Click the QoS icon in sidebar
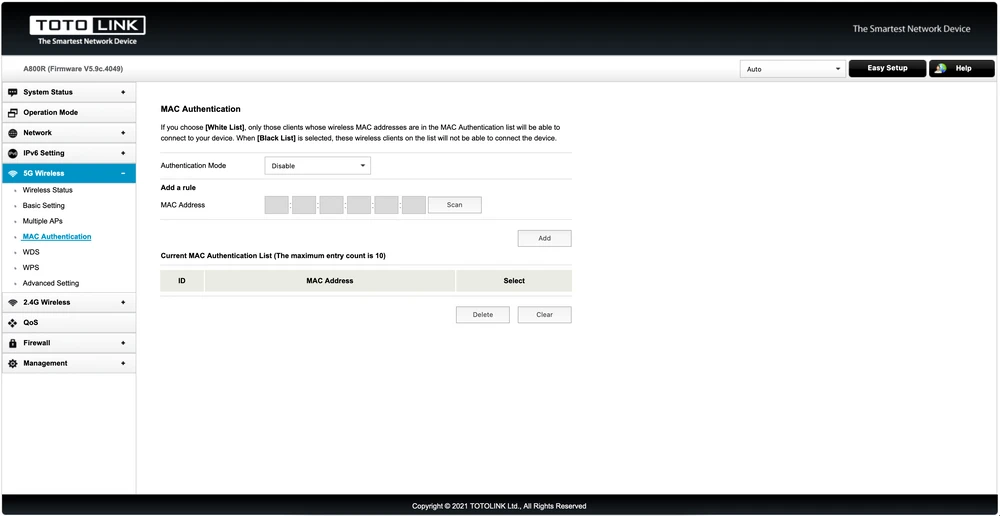Screen dimensions: 1000x516 13,323
